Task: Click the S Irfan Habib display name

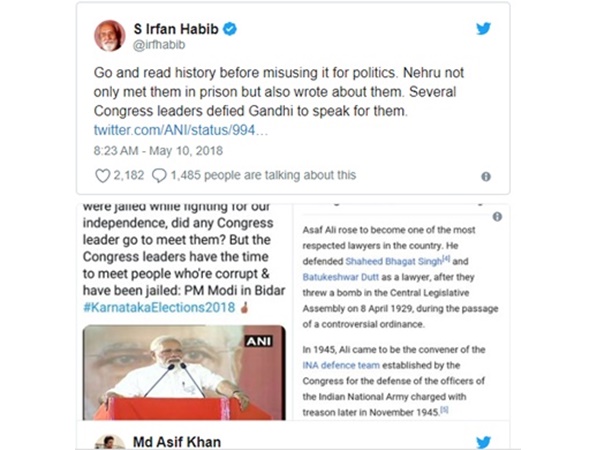Action: coord(176,29)
